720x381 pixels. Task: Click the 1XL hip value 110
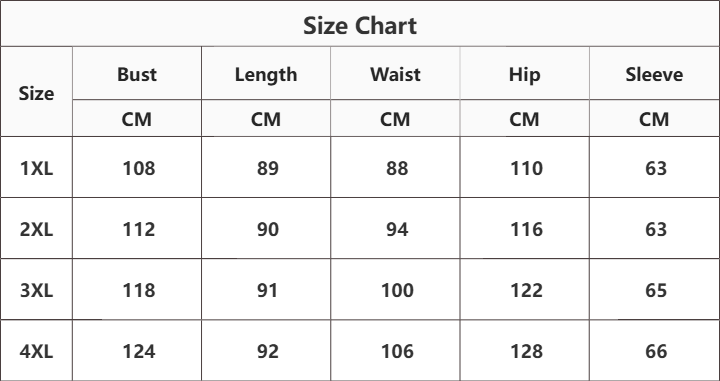click(526, 168)
